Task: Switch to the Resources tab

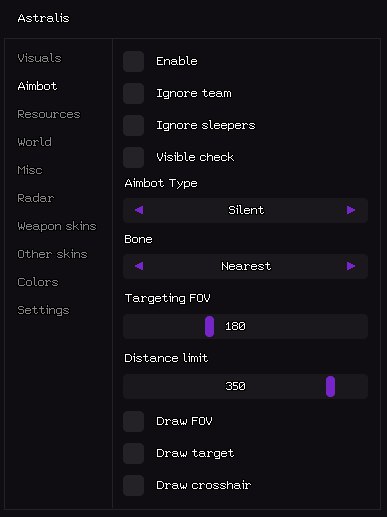Action: coord(49,114)
